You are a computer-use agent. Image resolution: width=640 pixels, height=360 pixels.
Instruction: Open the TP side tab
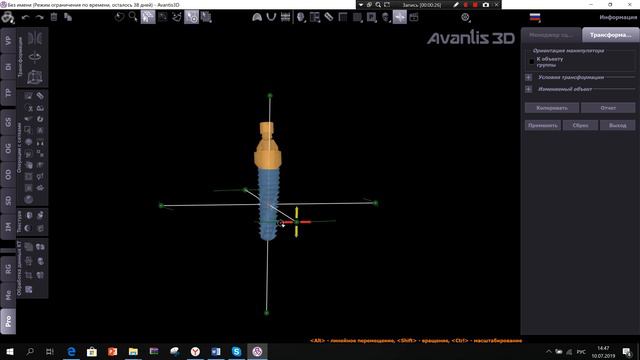8,93
